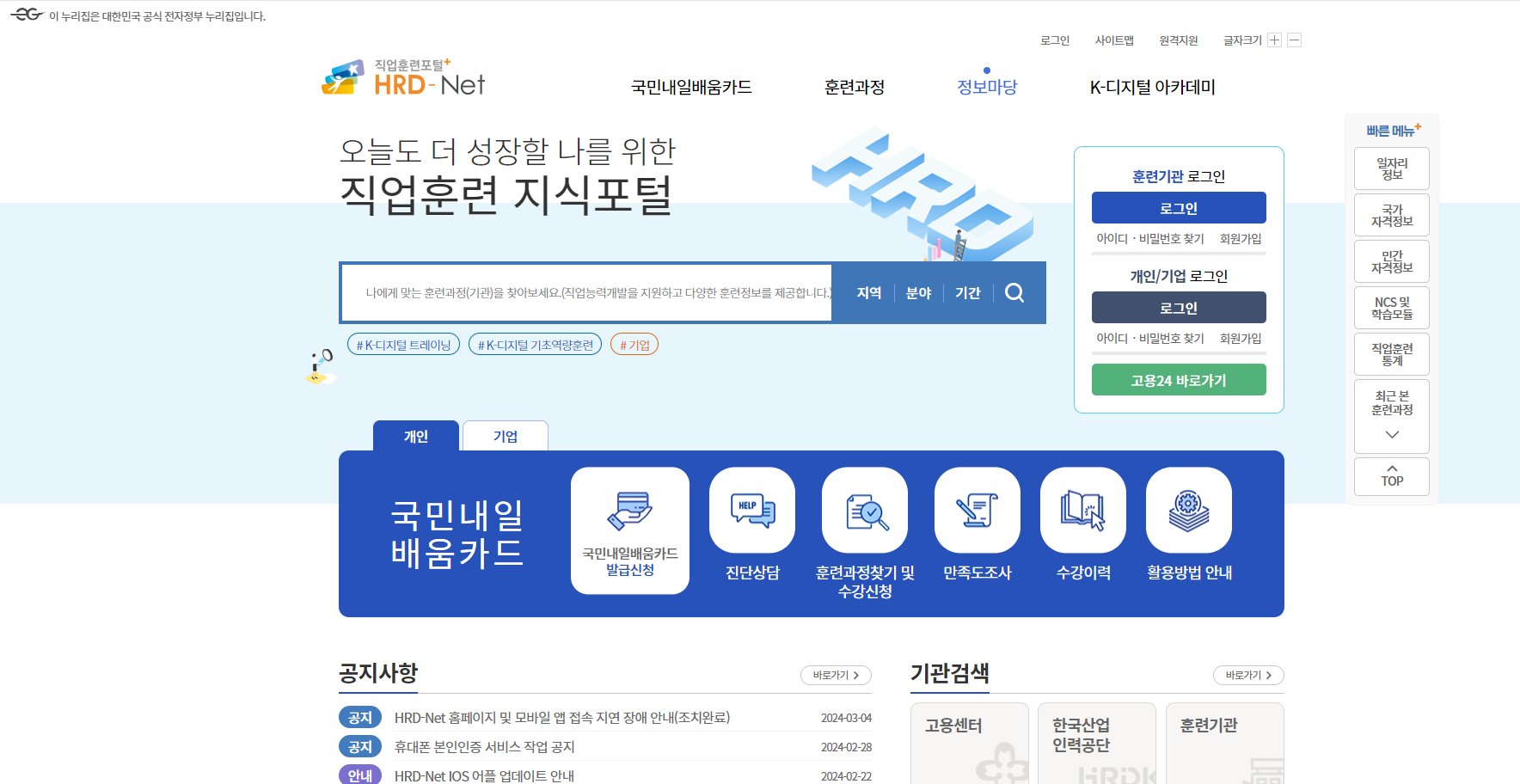Open 국민내일배움카드 발급신청 card icon
1520x784 pixels.
click(630, 530)
